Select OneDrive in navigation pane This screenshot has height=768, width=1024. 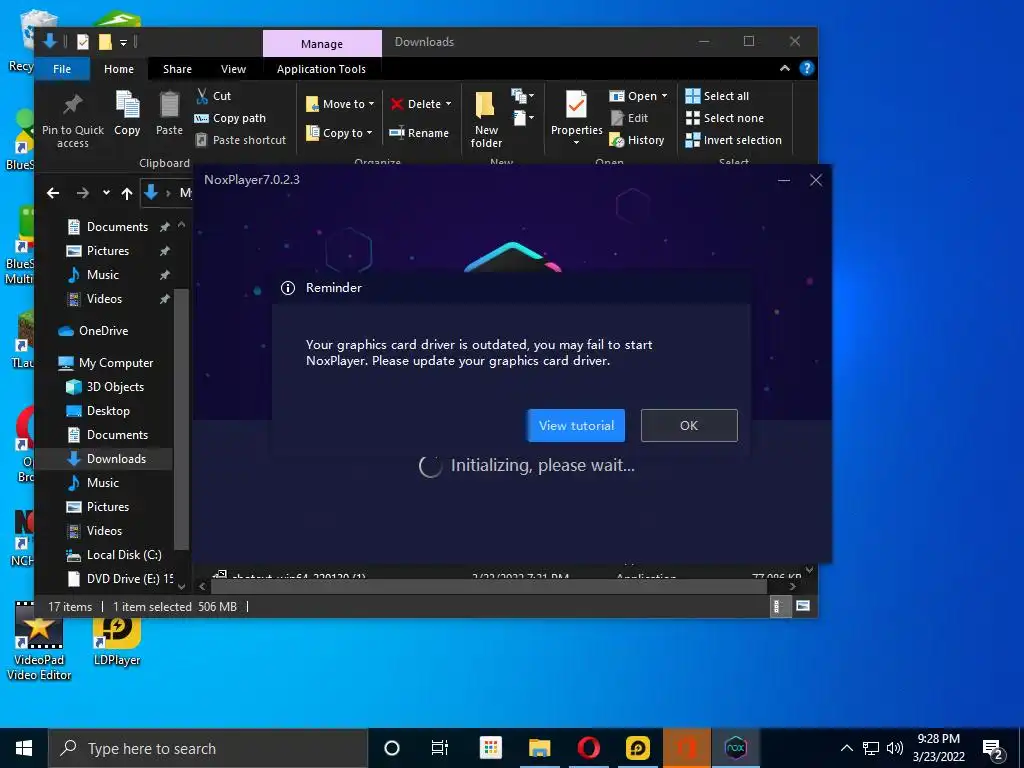[x=93, y=330]
